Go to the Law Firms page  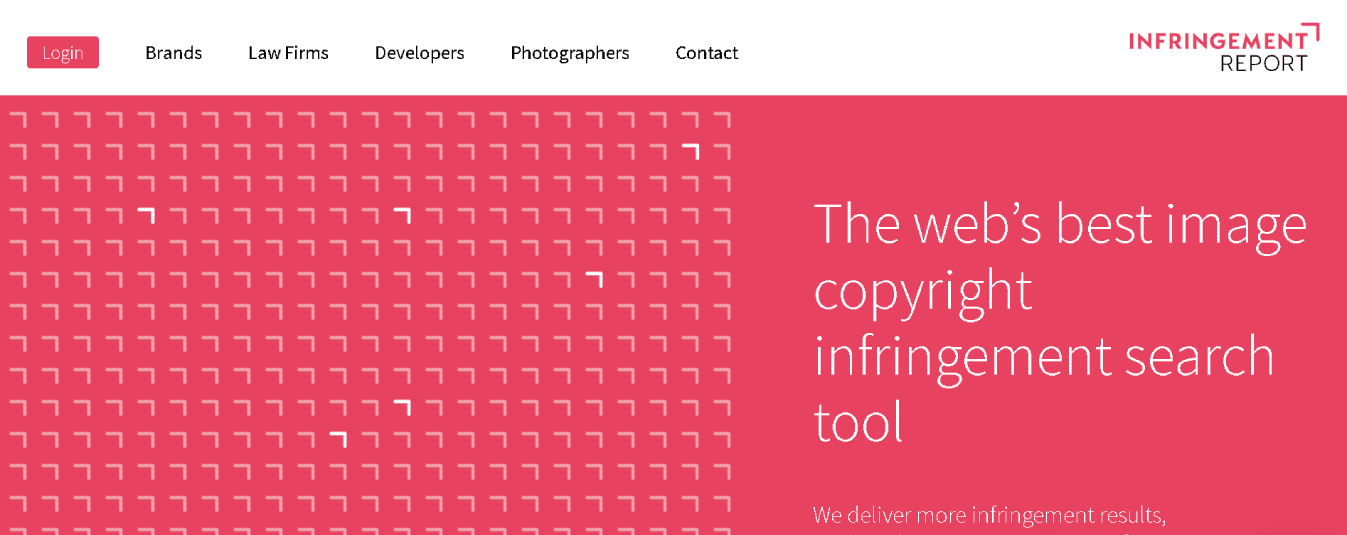pyautogui.click(x=288, y=53)
